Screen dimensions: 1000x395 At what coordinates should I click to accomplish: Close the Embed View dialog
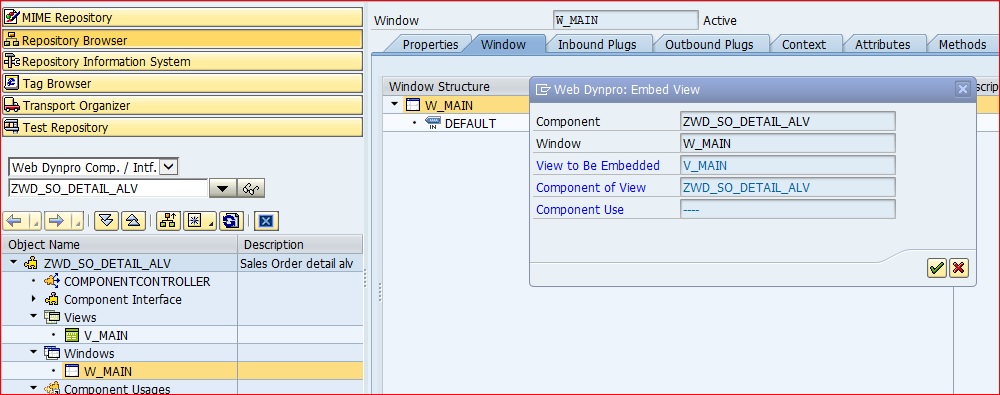(962, 89)
